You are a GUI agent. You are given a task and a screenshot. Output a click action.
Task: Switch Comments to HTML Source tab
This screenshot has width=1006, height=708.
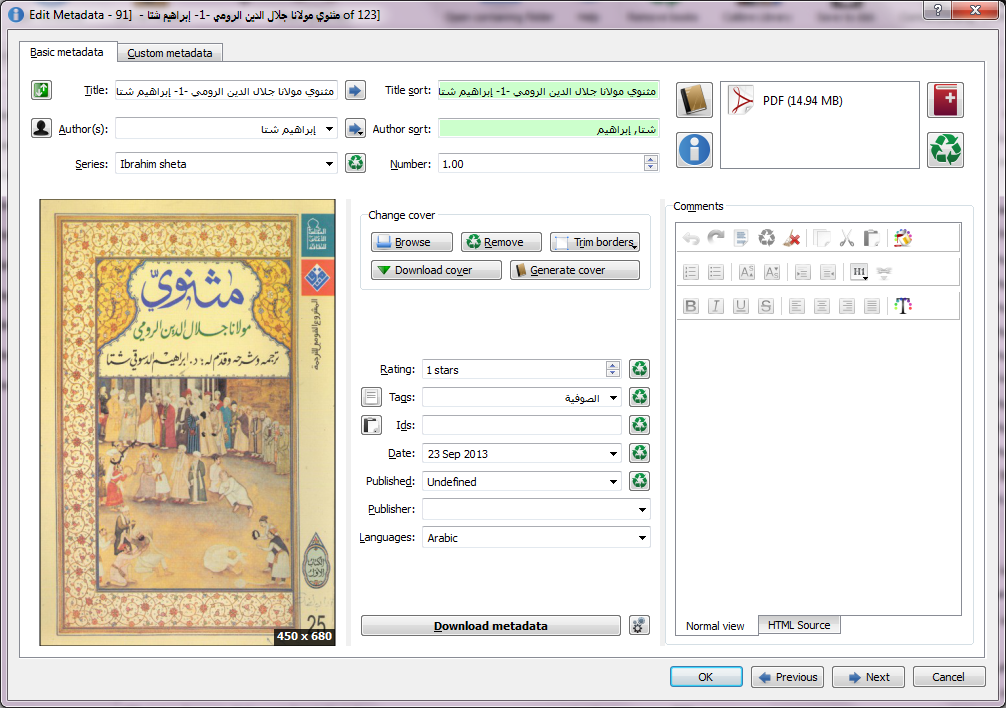point(799,625)
